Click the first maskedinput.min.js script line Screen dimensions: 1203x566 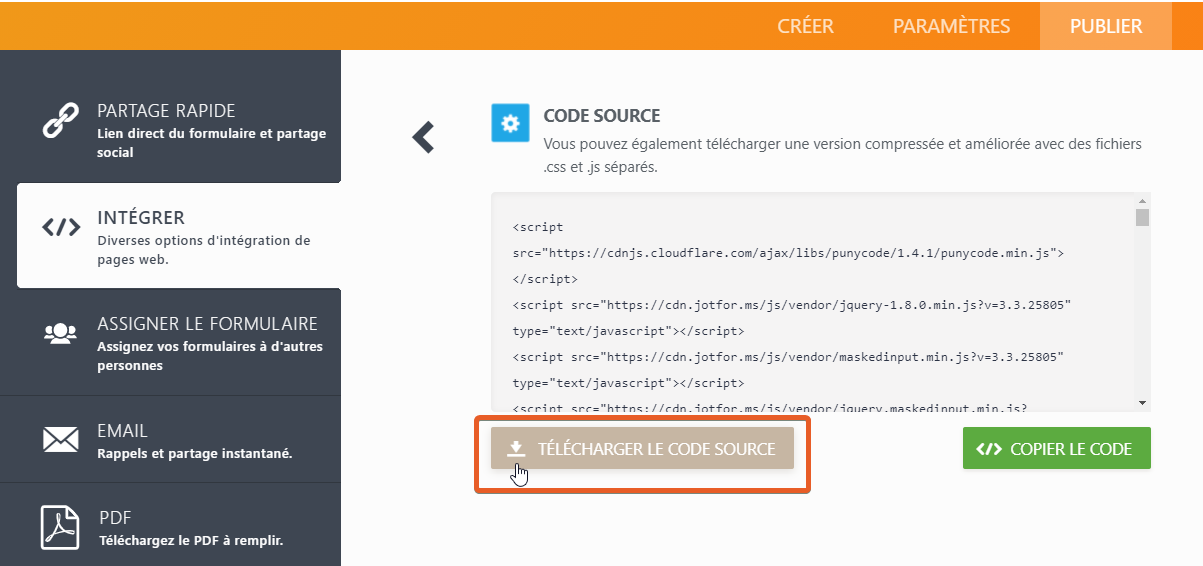[x=788, y=356]
